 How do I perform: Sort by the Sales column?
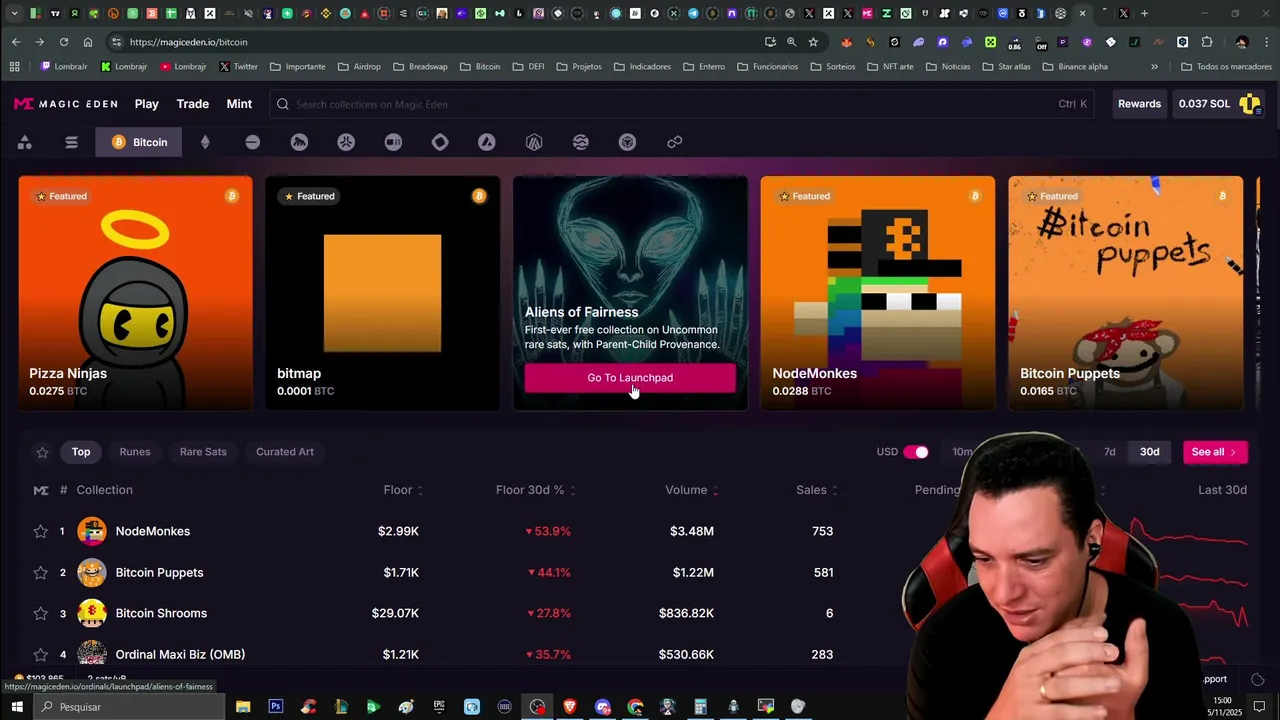816,490
